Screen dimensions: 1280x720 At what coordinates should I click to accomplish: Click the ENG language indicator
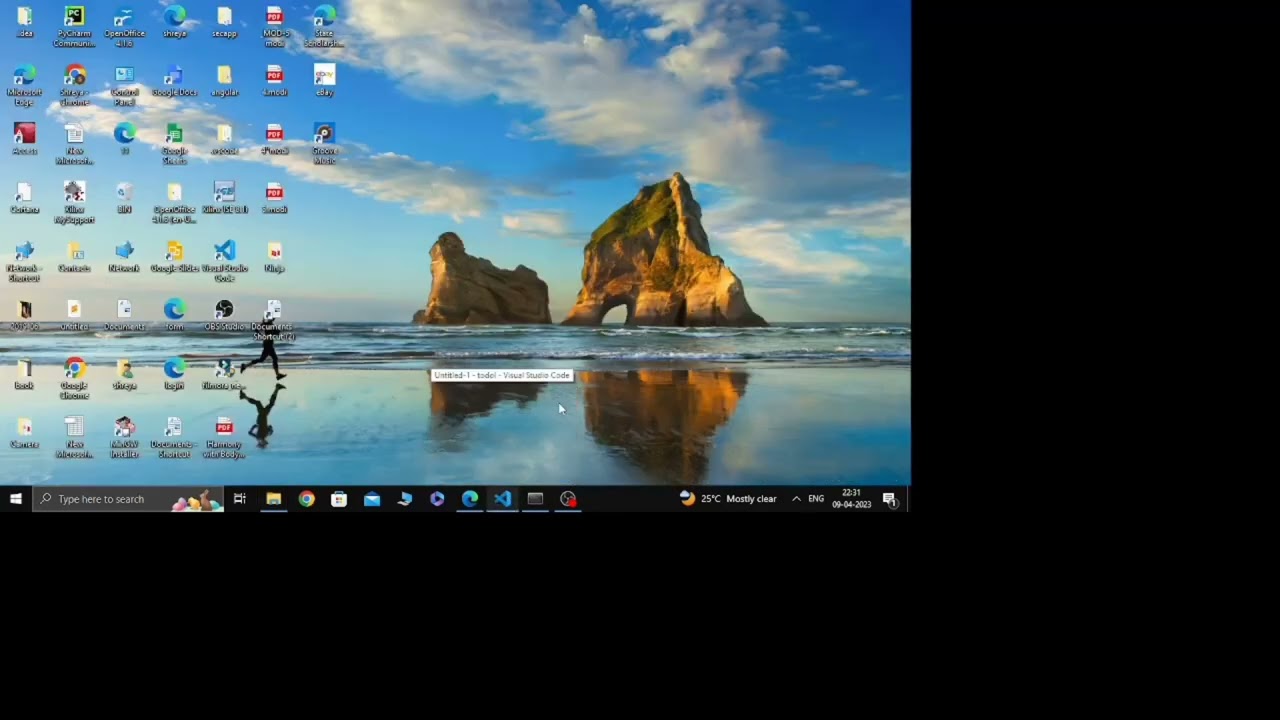coord(816,499)
